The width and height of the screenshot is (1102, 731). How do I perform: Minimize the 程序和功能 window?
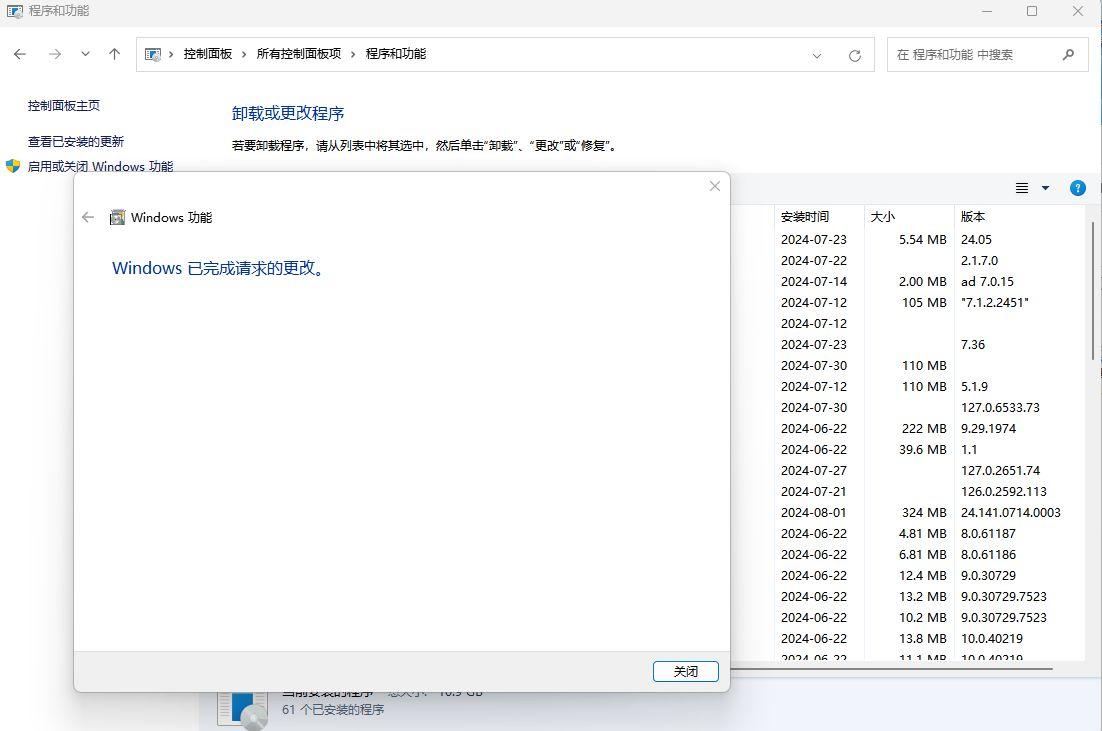tap(987, 11)
